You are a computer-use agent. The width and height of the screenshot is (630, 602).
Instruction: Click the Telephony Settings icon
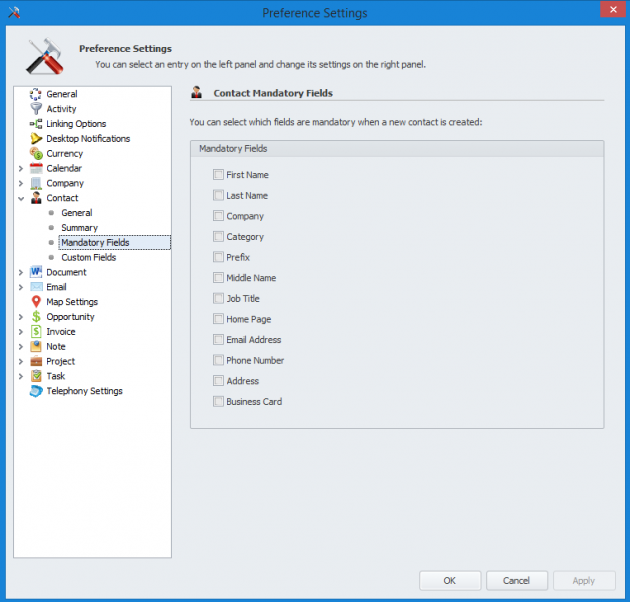36,391
